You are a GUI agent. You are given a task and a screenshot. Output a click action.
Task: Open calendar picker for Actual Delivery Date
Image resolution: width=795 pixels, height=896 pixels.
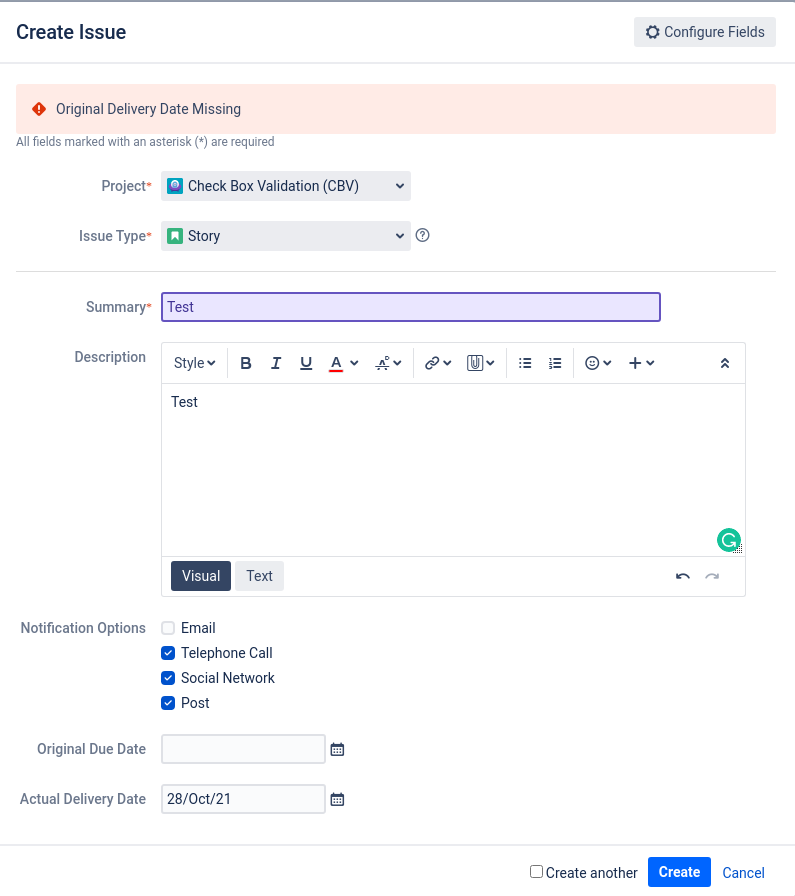click(337, 799)
